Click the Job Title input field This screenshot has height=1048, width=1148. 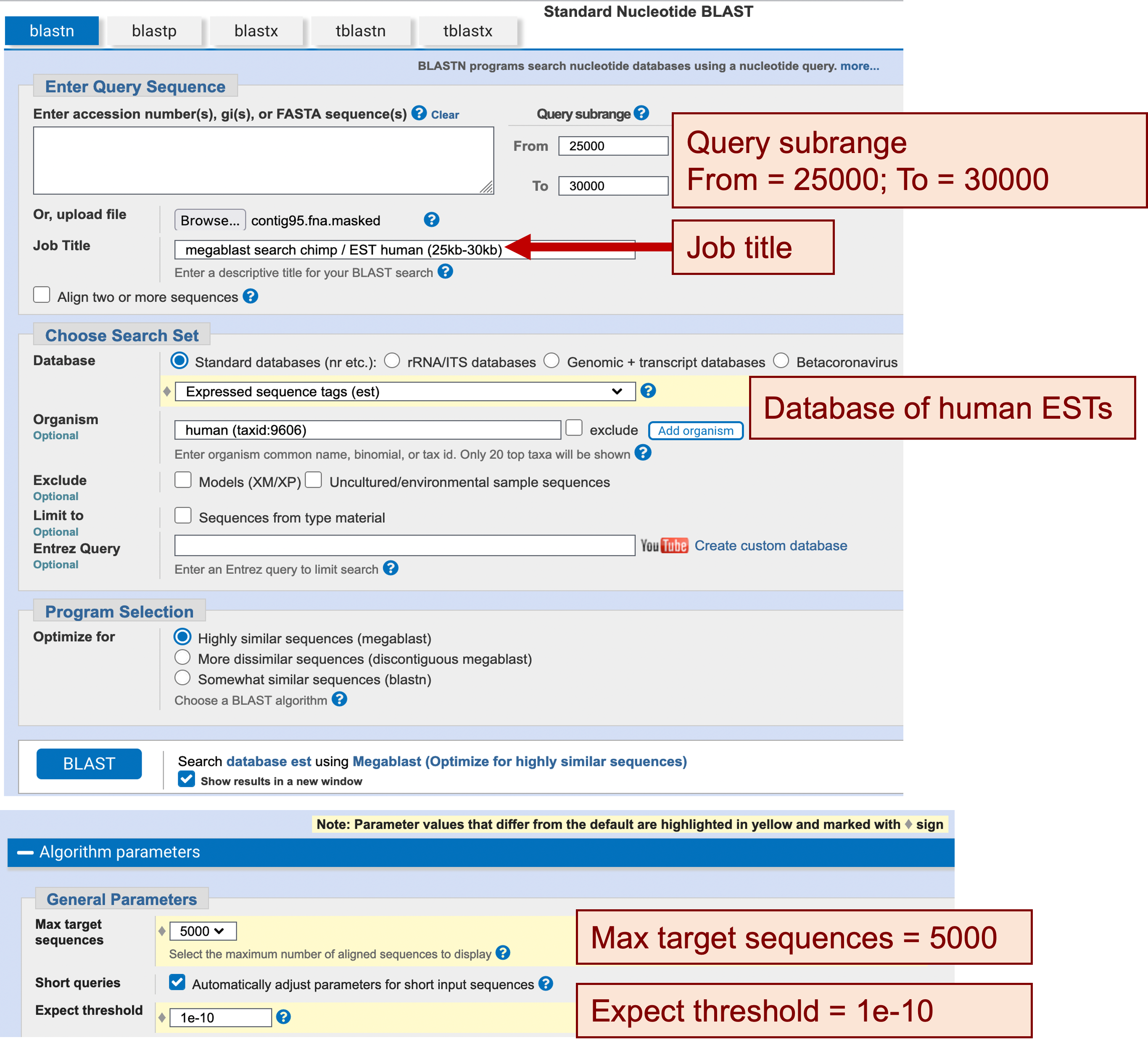click(405, 249)
